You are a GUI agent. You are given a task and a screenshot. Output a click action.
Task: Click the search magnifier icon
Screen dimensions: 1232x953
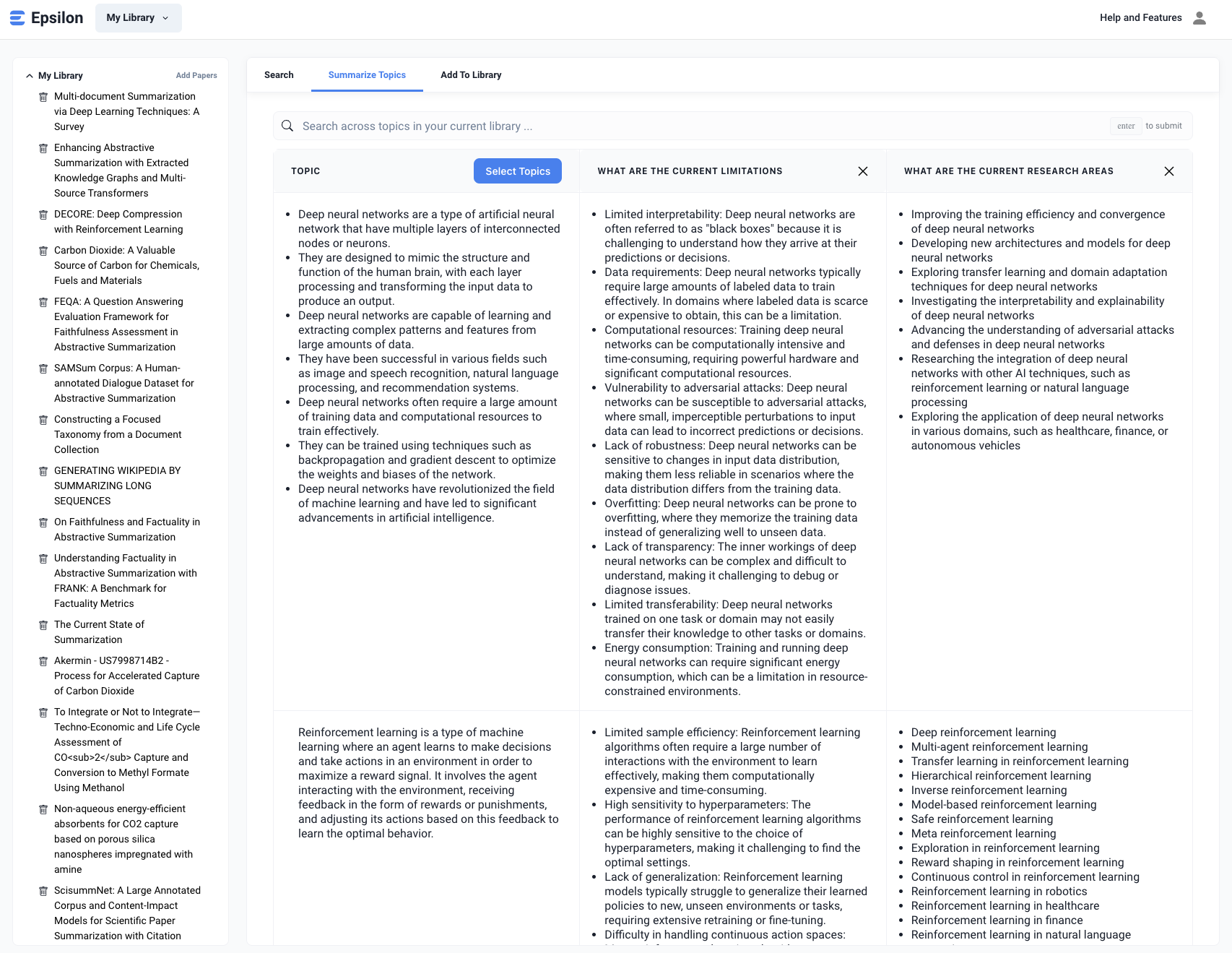[287, 126]
